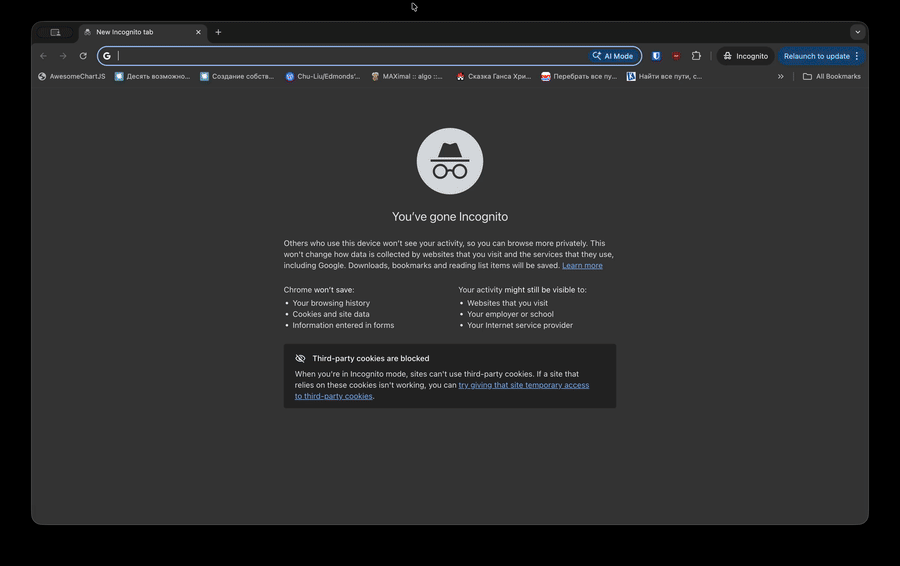Click the "Third-party cookies are blocked" heading
This screenshot has width=900, height=566.
tap(371, 358)
